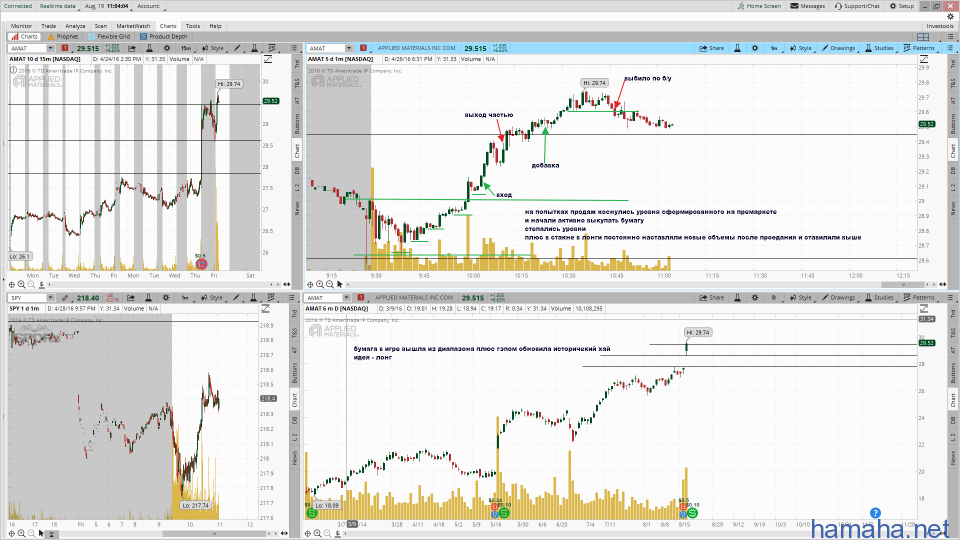Toggle the AT side panel of top-left chart
This screenshot has height=540, width=960.
(x=298, y=100)
